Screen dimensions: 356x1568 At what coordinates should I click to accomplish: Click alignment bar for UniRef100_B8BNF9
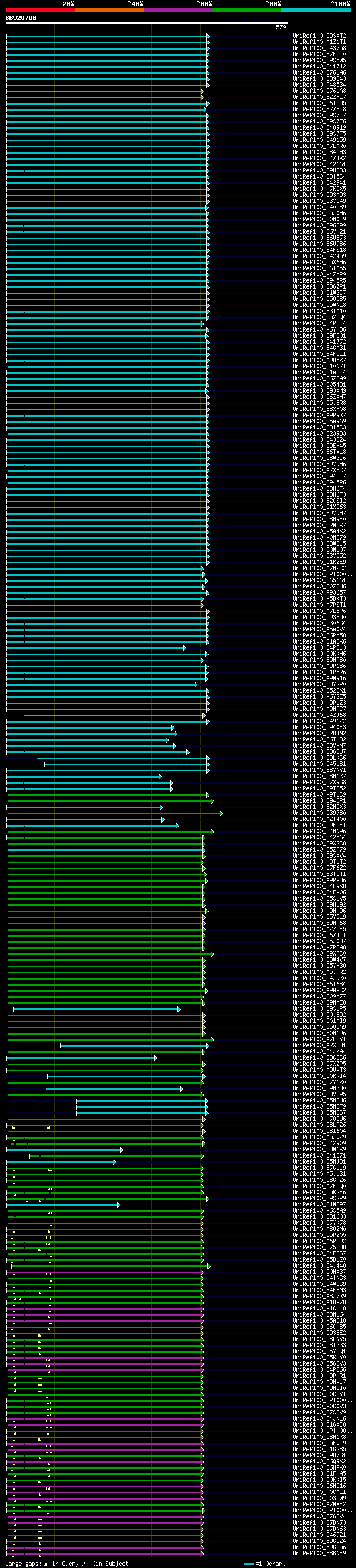coord(105,1554)
